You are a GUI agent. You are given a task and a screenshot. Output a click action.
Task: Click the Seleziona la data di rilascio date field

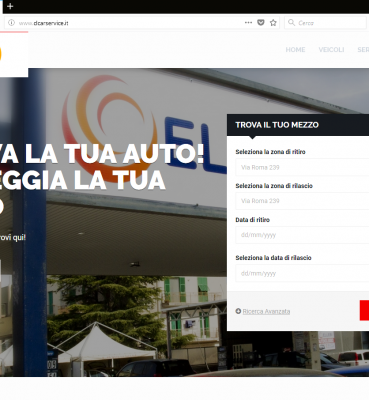pyautogui.click(x=302, y=273)
